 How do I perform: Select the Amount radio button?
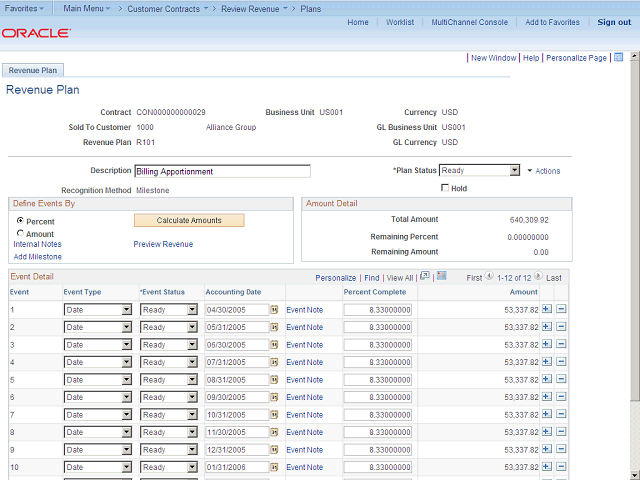click(x=20, y=234)
